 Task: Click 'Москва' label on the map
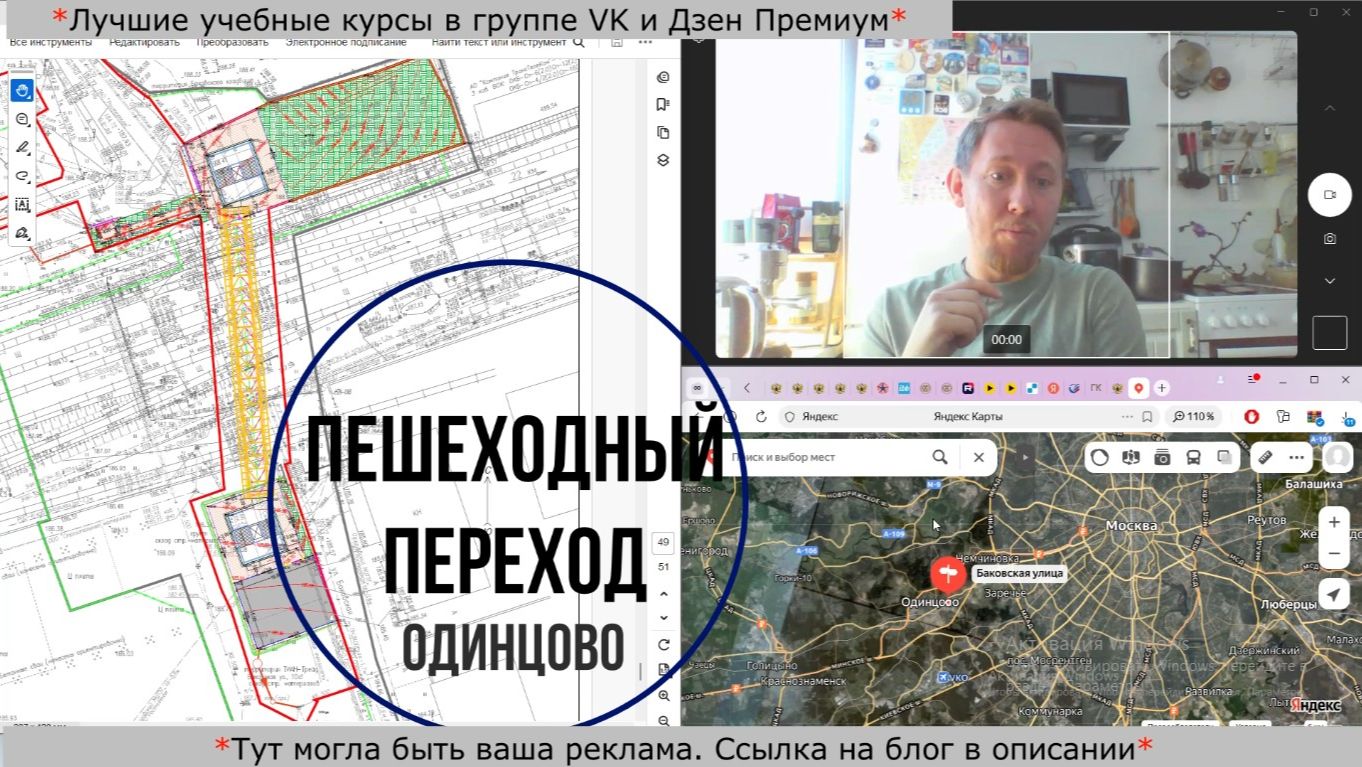(x=1131, y=526)
